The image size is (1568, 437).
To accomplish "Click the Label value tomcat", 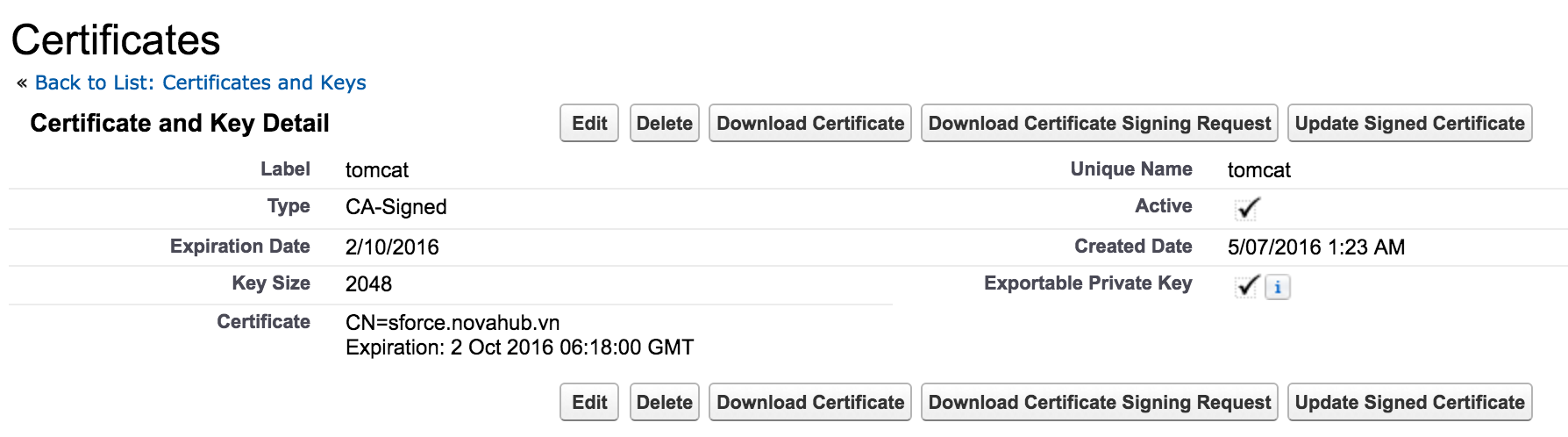I will coord(377,170).
